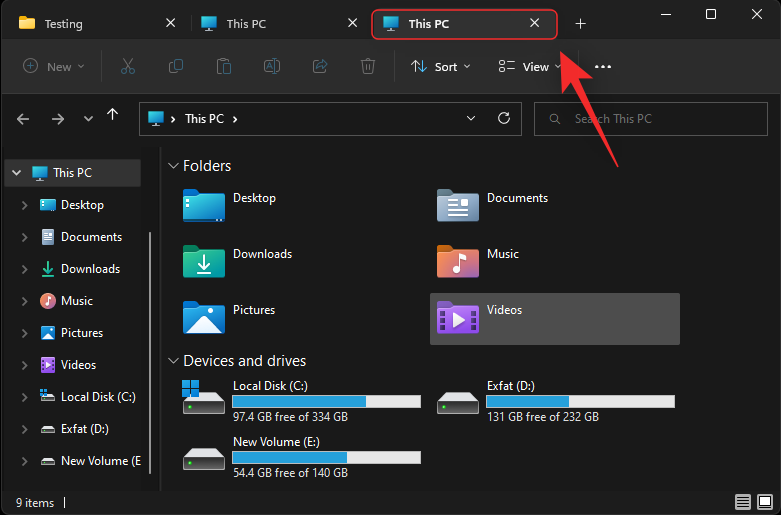Expand Exfat (D:) in sidebar
Screen dimensions: 781x515
[x=24, y=429]
